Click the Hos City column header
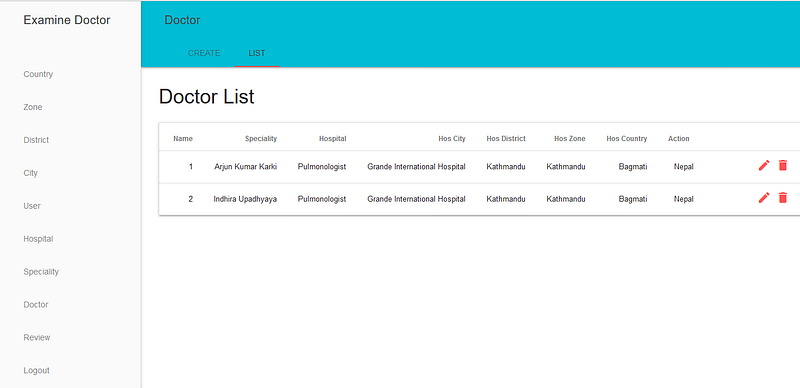The width and height of the screenshot is (800, 388). pyautogui.click(x=452, y=138)
